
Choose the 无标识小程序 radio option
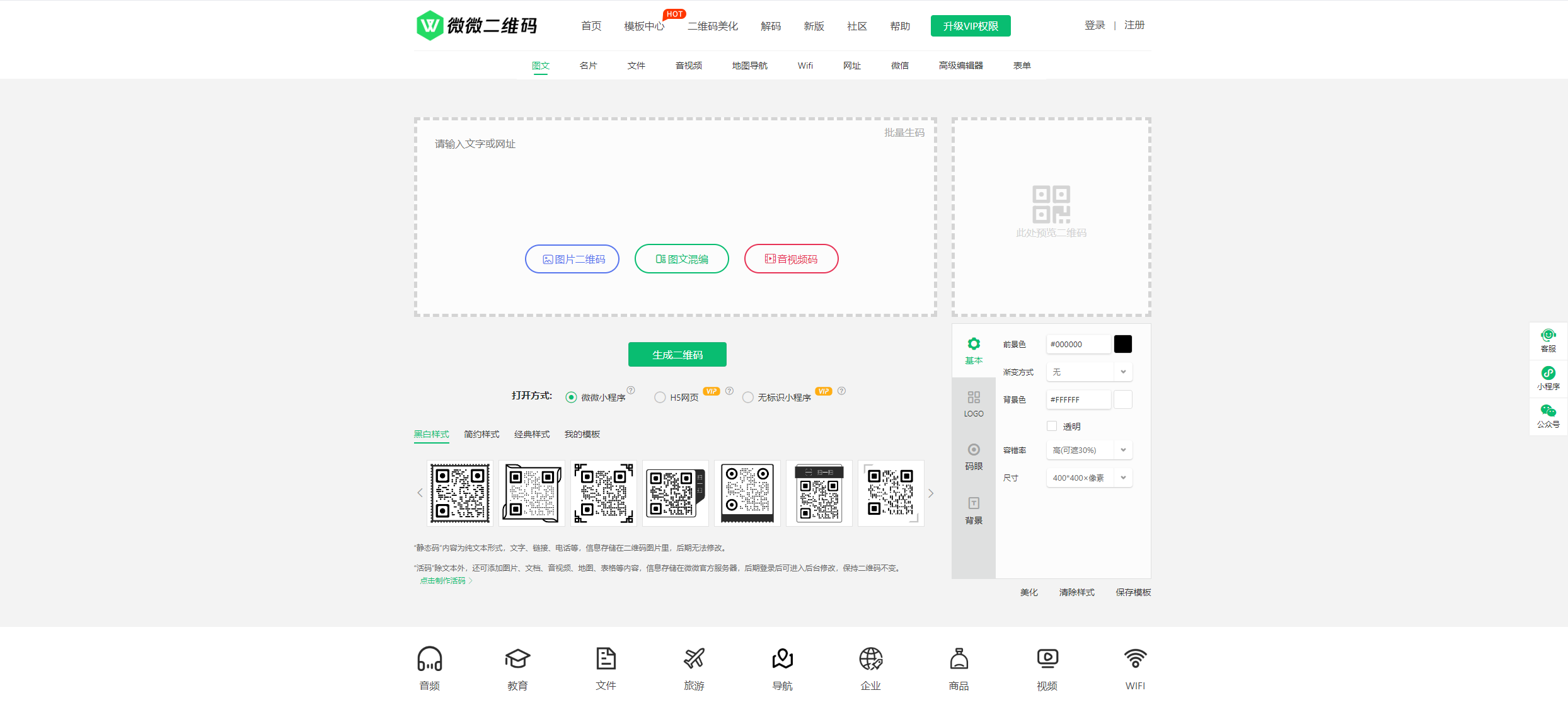(748, 398)
